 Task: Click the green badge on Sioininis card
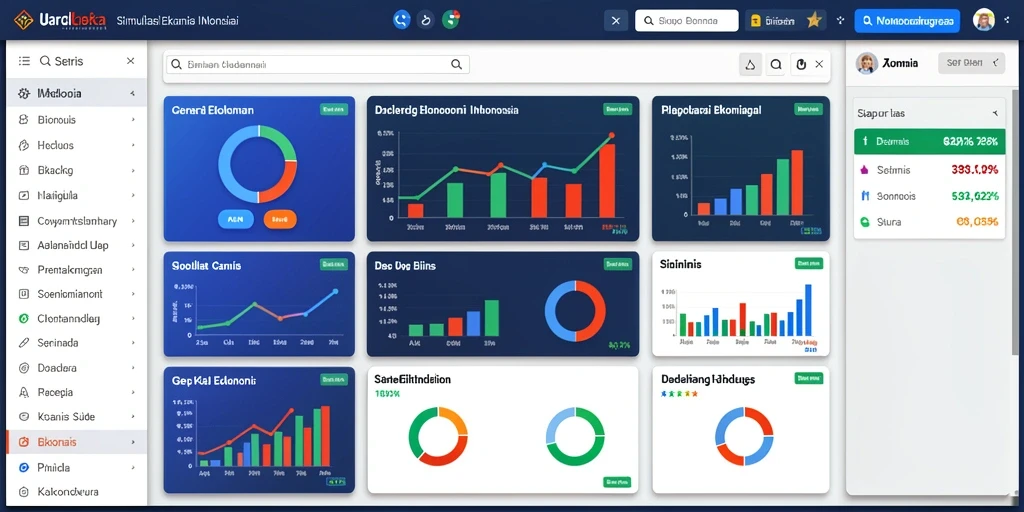tap(808, 263)
